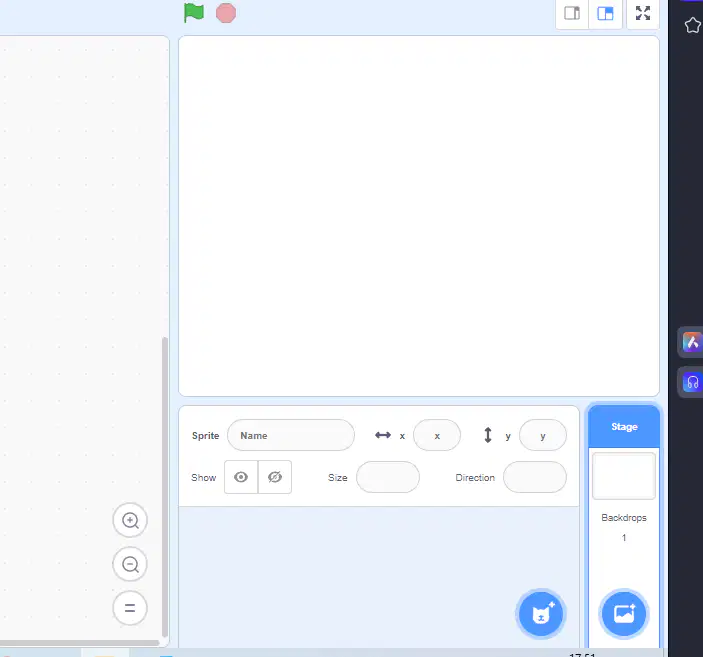This screenshot has height=657, width=703.
Task: Open Choose a Backdrop button
Action: coord(624,614)
